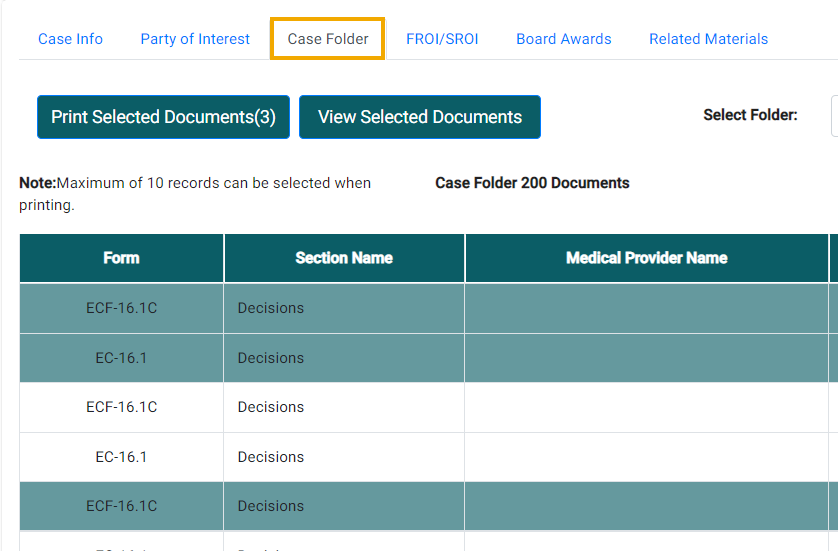Viewport: 838px width, 551px height.
Task: Deselect the second row EC-16.1 document
Action: [x=121, y=358]
